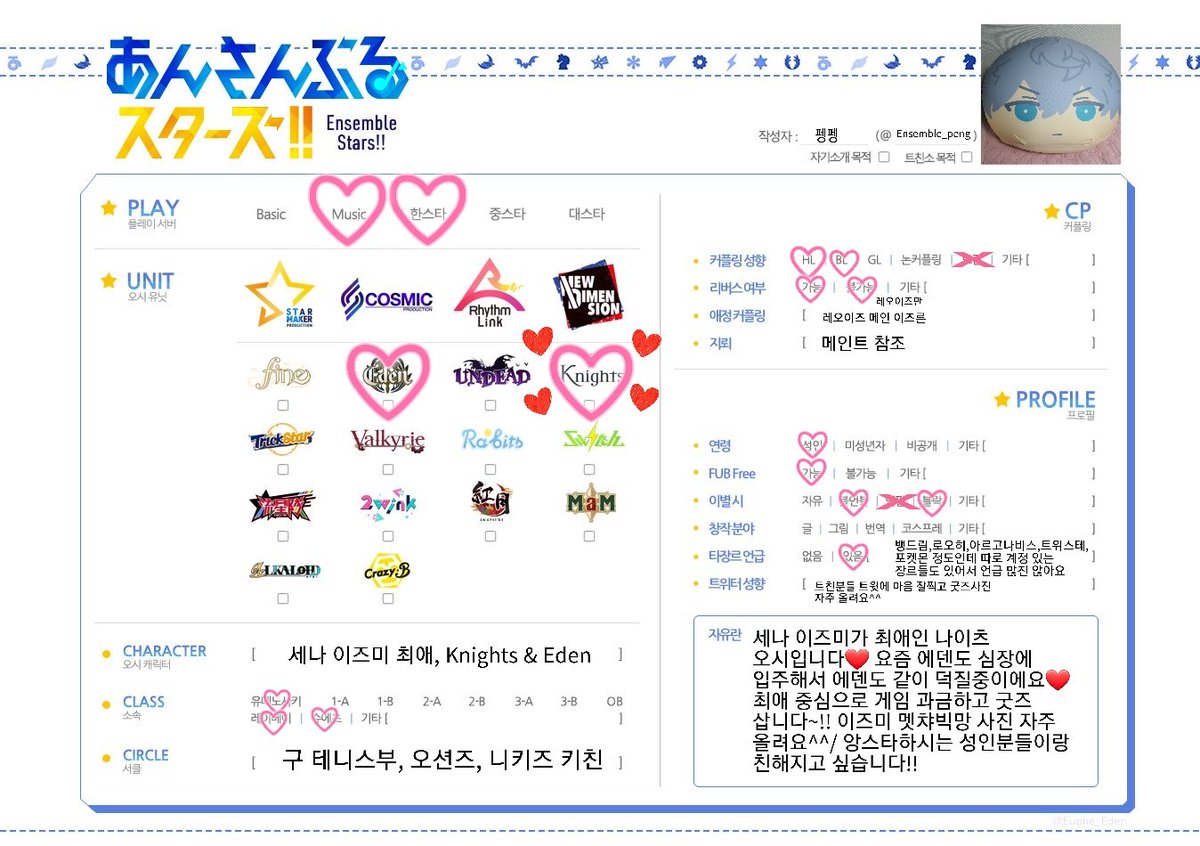Choose the 중스타 server option
The width and height of the screenshot is (1200, 846).
click(x=507, y=213)
